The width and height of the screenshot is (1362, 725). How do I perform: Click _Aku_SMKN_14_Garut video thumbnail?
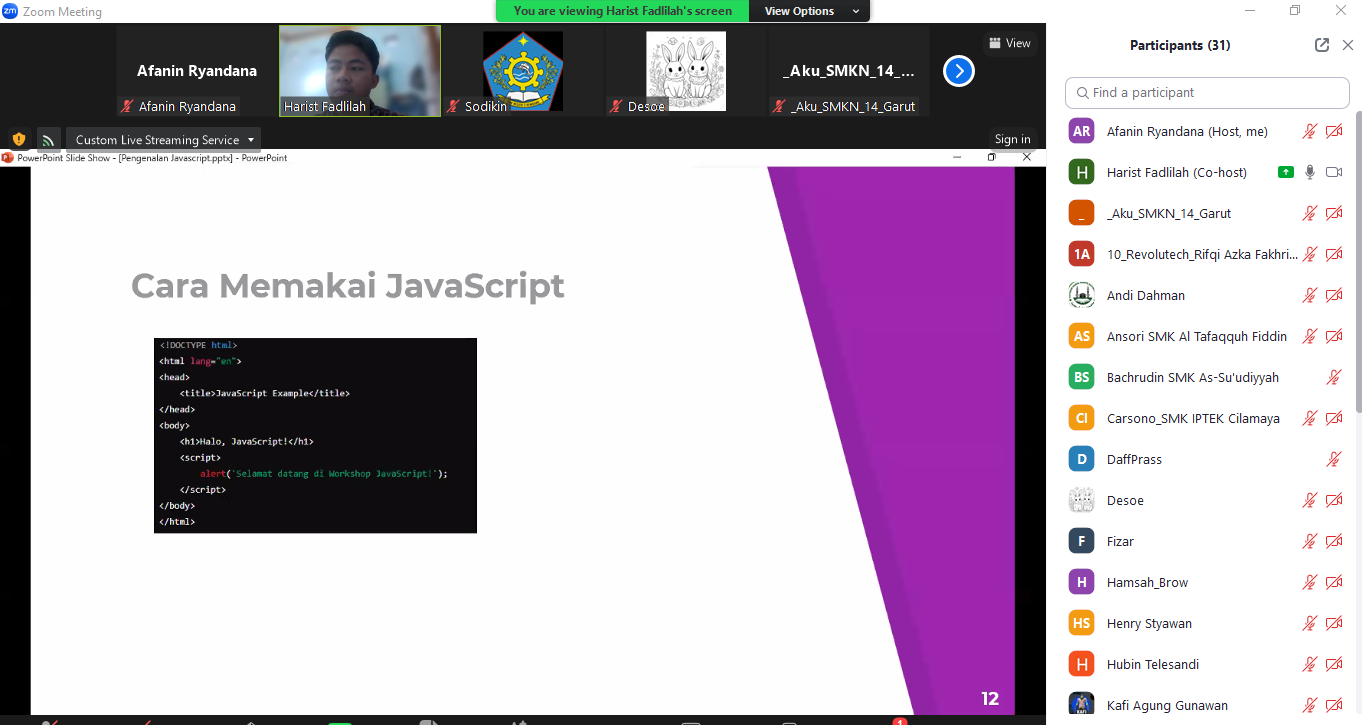pos(849,71)
